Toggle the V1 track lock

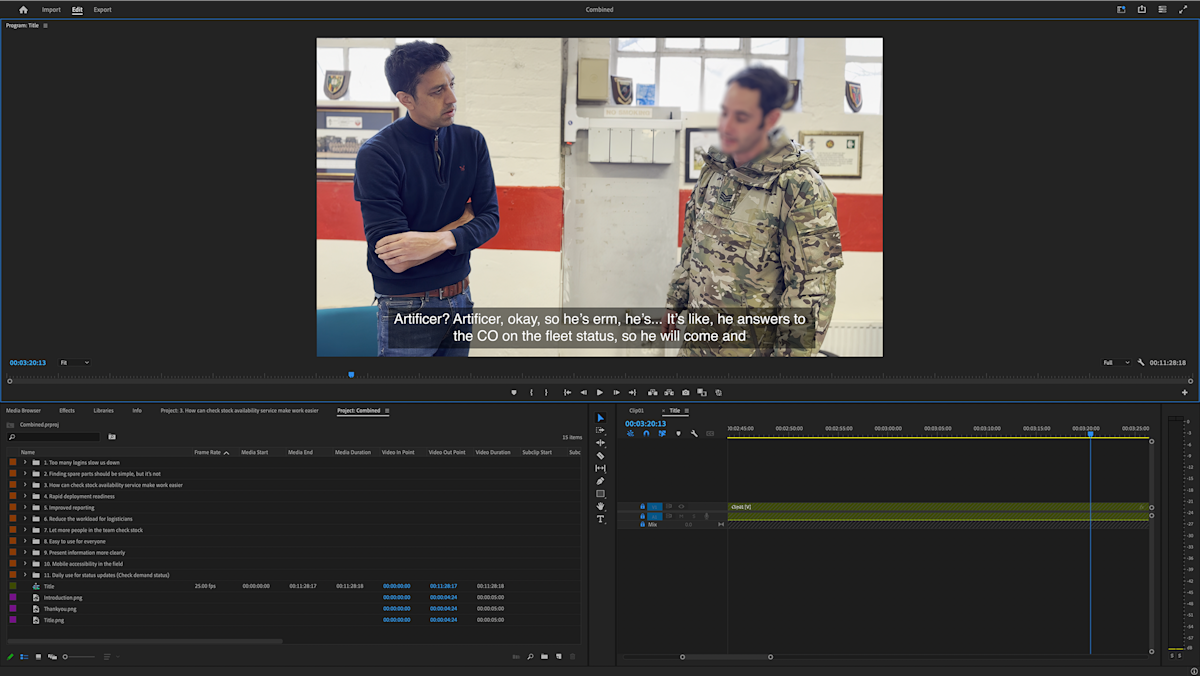[642, 506]
